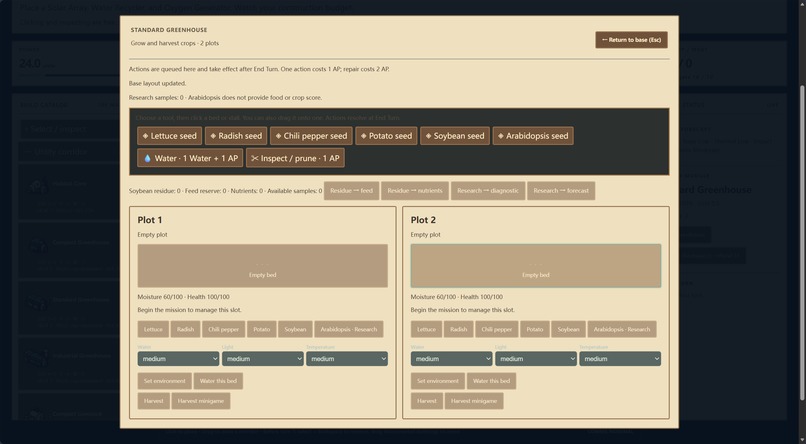
Task: Click Plot 1 empty bed
Action: [262, 266]
